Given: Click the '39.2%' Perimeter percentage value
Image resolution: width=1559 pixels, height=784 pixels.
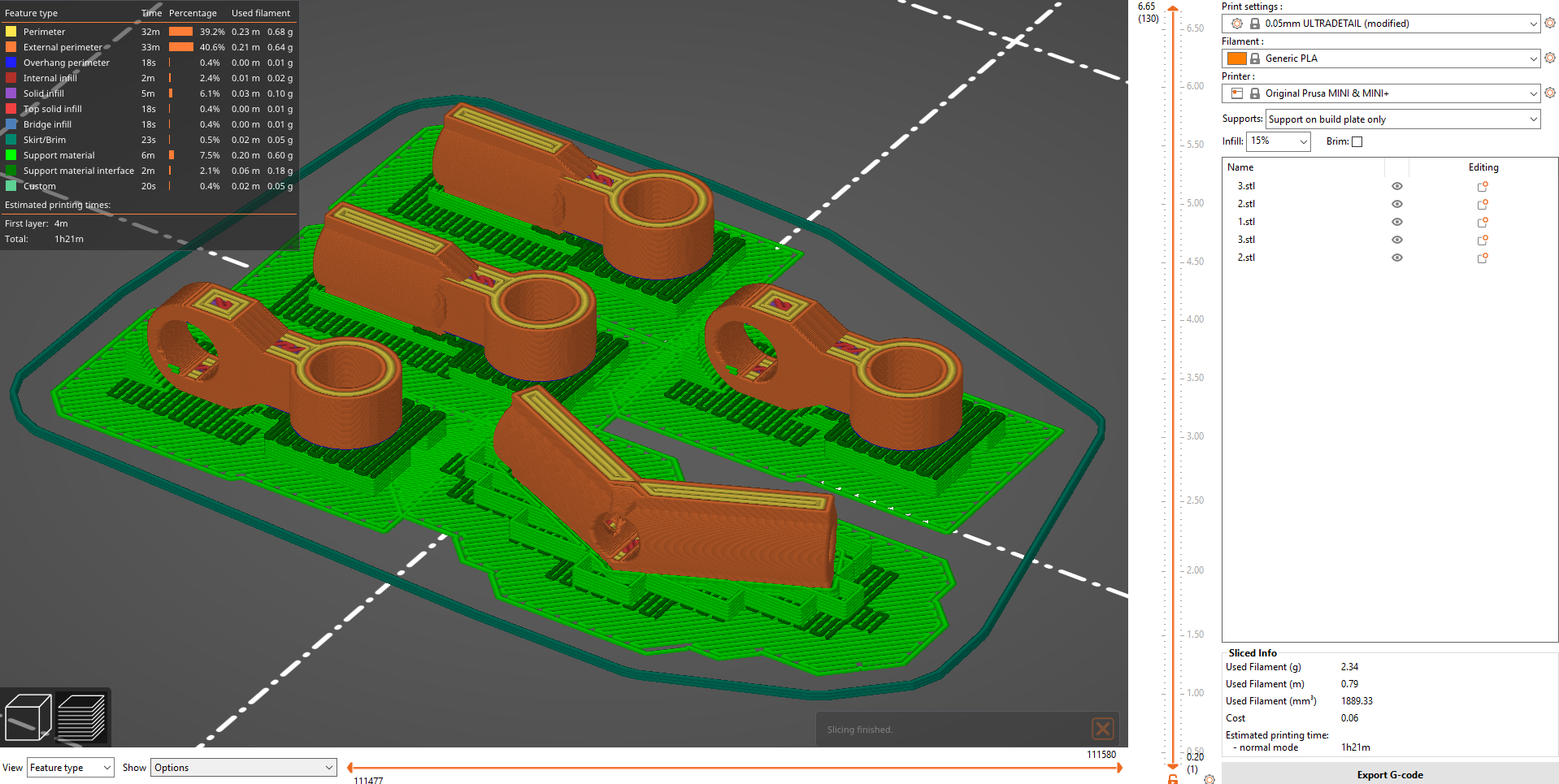Looking at the screenshot, I should click(212, 32).
